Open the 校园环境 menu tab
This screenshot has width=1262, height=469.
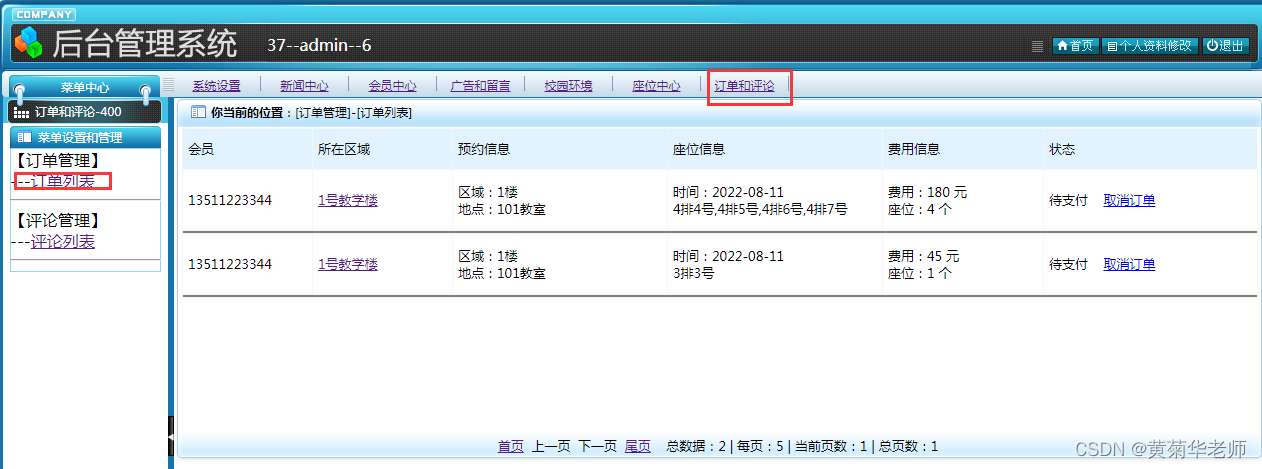568,86
